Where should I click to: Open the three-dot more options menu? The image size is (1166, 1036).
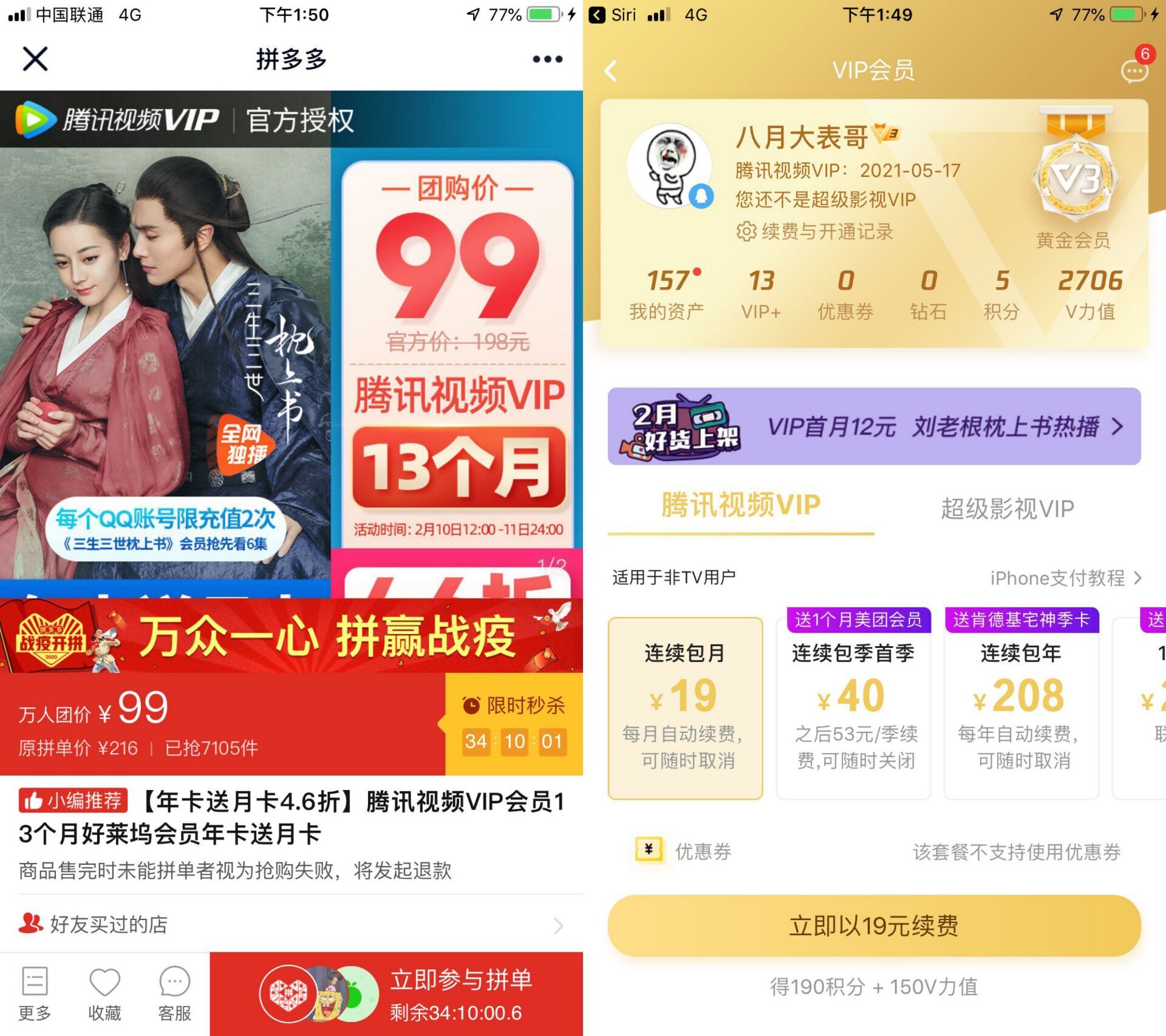pos(547,59)
